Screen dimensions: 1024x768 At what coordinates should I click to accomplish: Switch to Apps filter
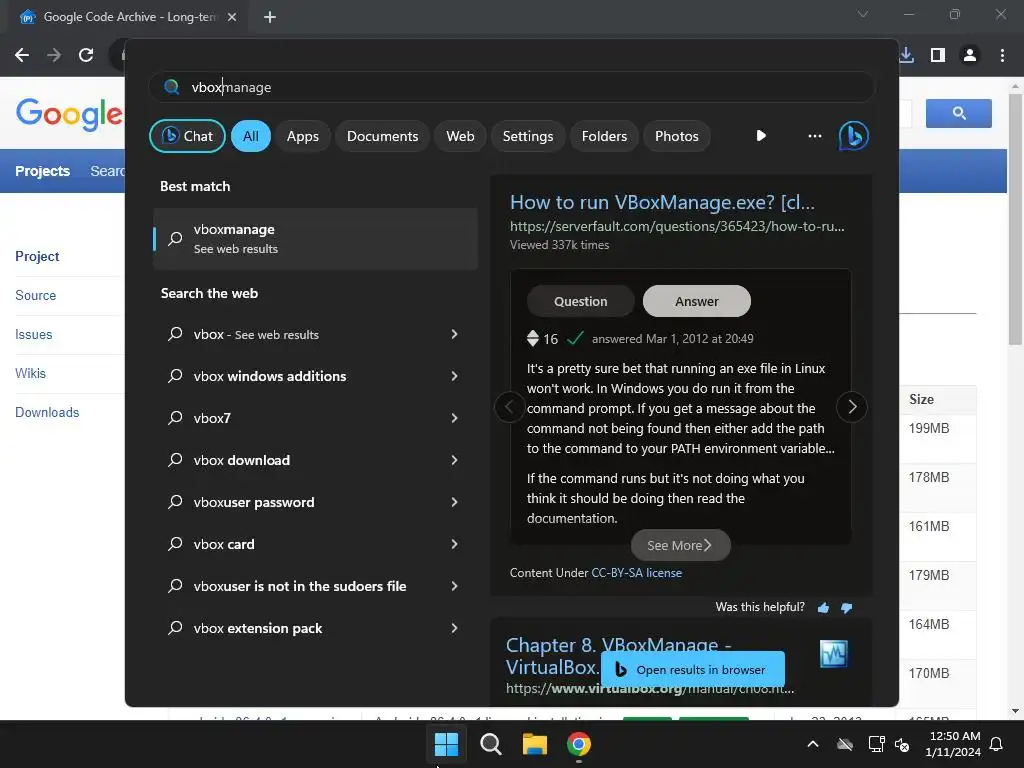pos(302,136)
